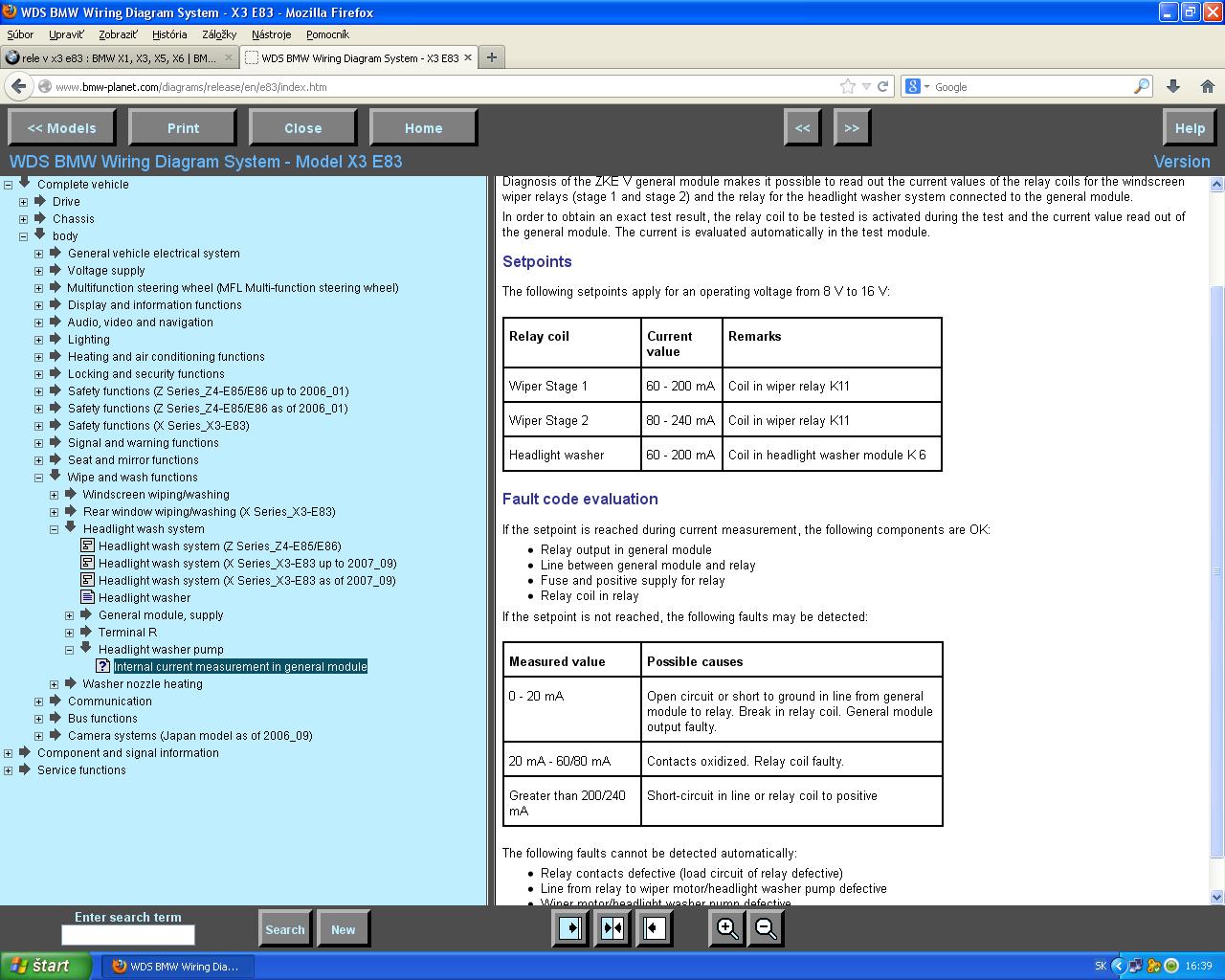
Task: Open the Firefox downloads arrow icon
Action: (1173, 86)
